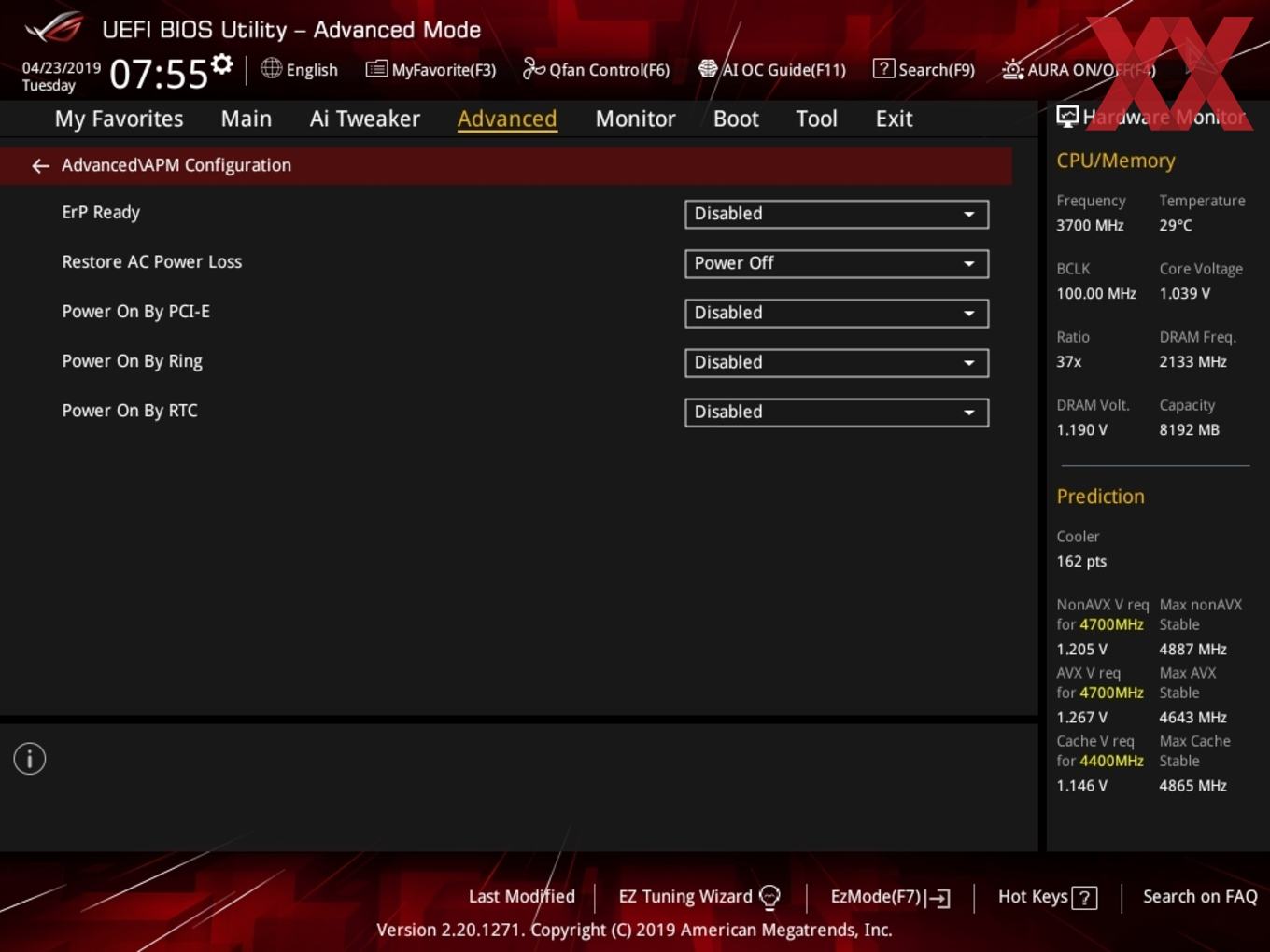Open ErP Ready dropdown

[837, 214]
